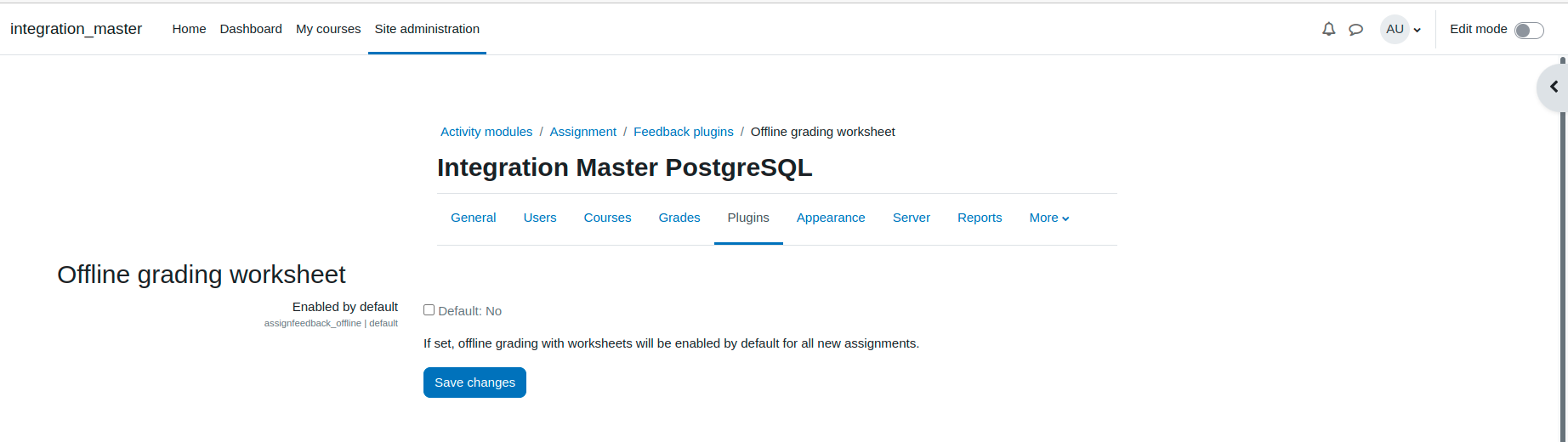Switch to the Grades tab
The image size is (1568, 442).
[679, 218]
